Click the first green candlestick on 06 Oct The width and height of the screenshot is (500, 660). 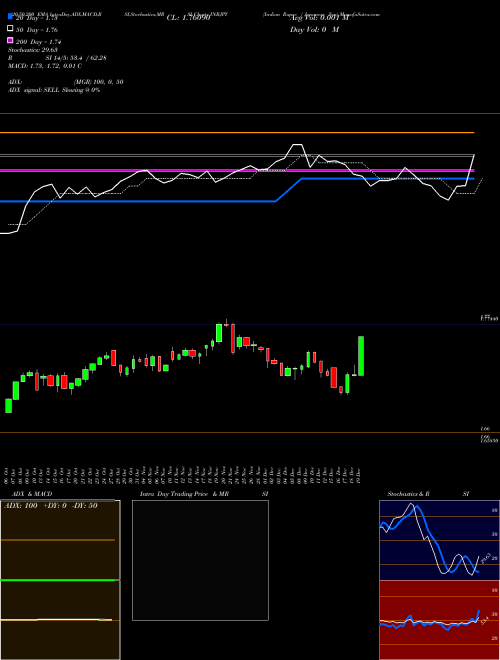8,406
